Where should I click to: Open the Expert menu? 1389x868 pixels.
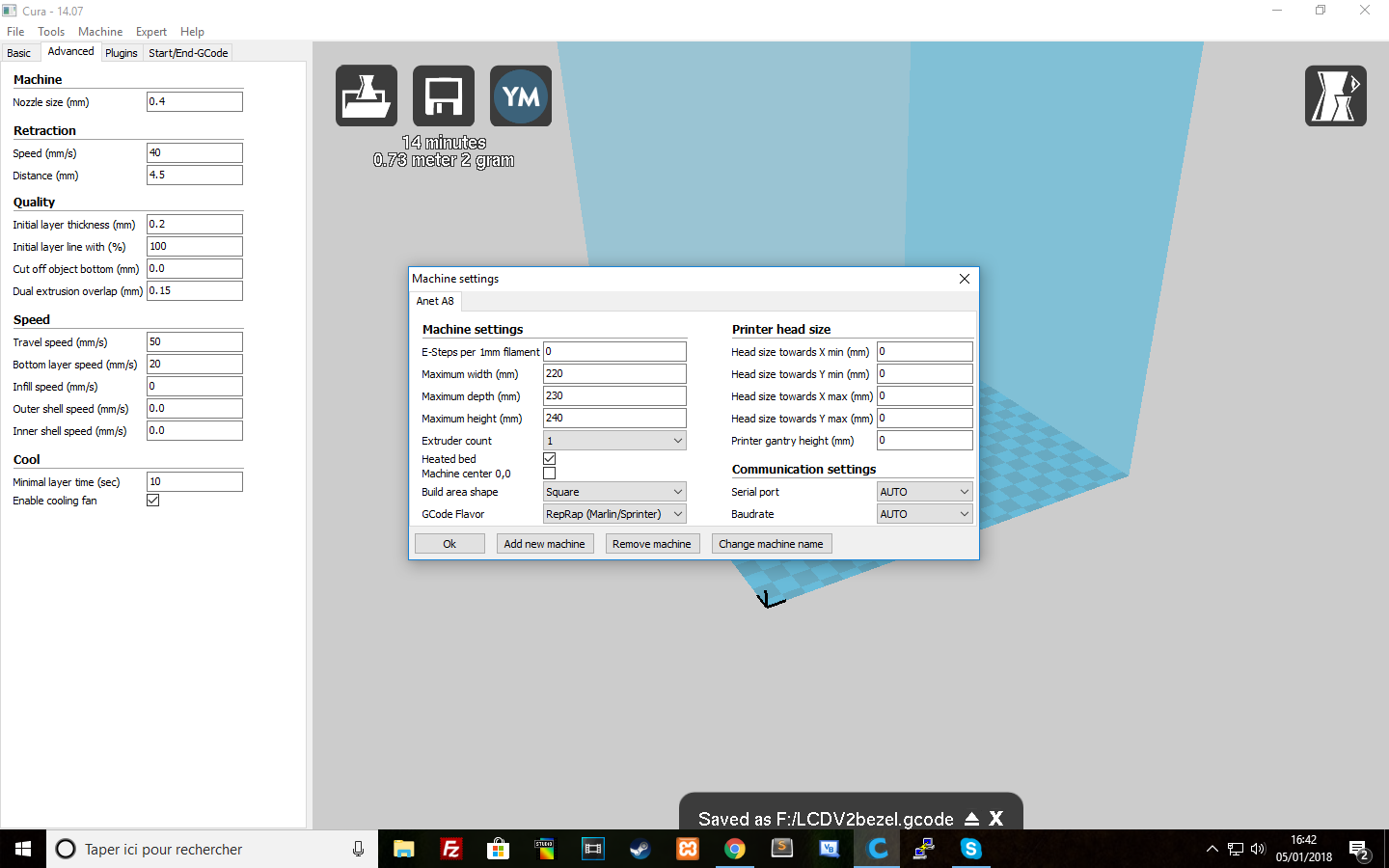[x=151, y=32]
